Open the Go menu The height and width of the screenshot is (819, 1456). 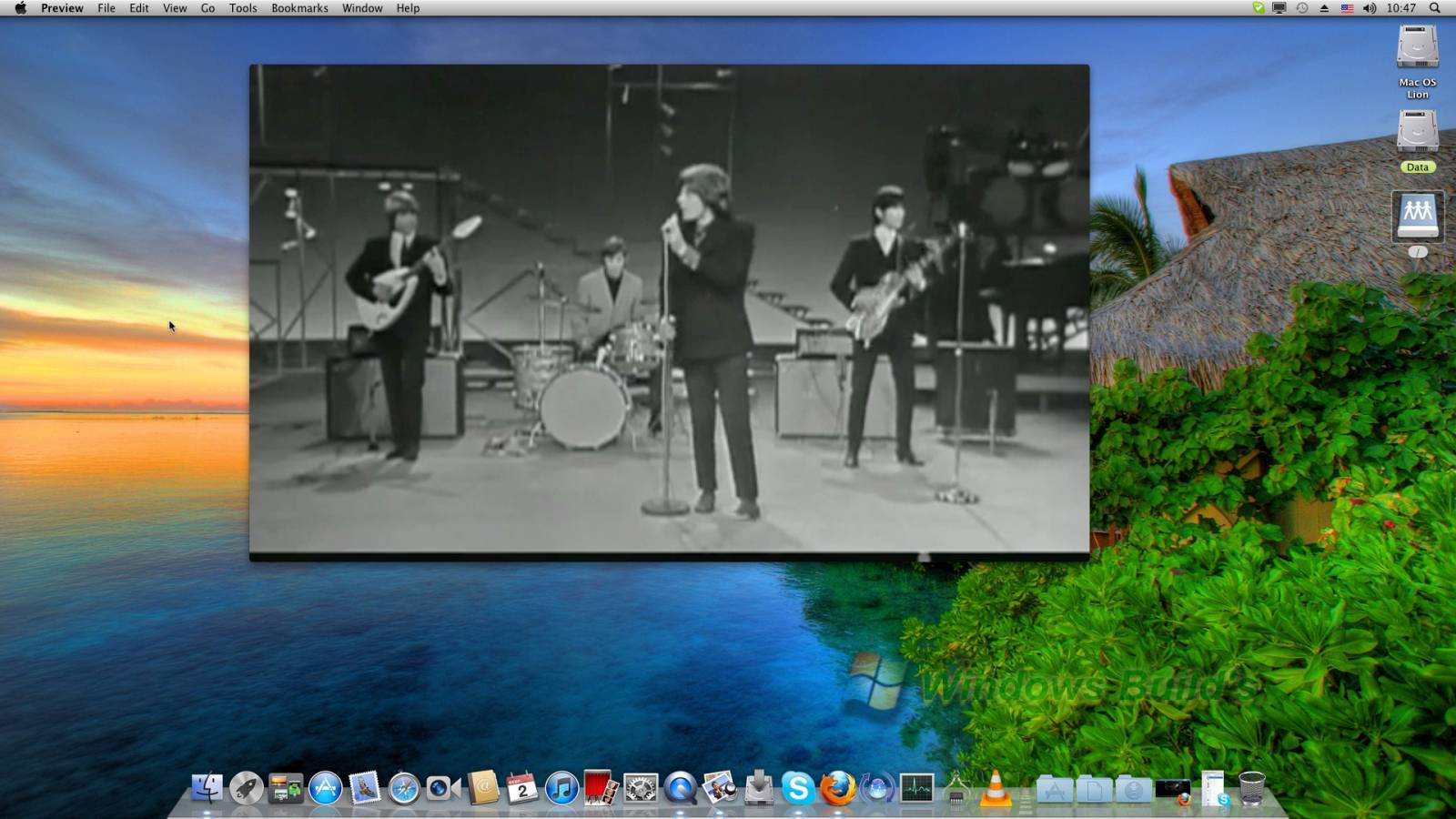pyautogui.click(x=207, y=8)
